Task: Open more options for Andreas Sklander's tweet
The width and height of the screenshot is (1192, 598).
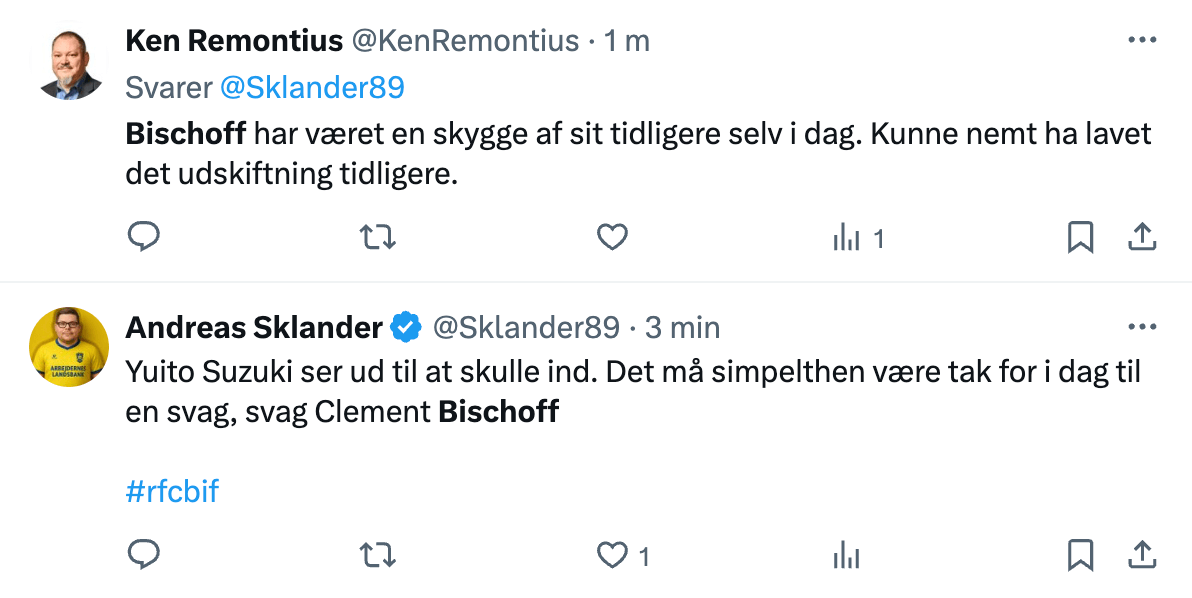Action: pos(1142,327)
